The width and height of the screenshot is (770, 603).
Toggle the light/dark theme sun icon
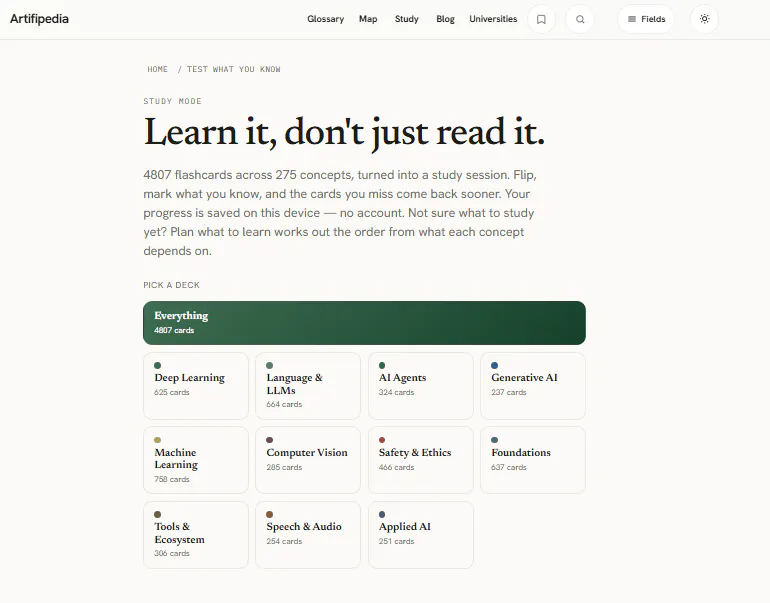point(704,19)
